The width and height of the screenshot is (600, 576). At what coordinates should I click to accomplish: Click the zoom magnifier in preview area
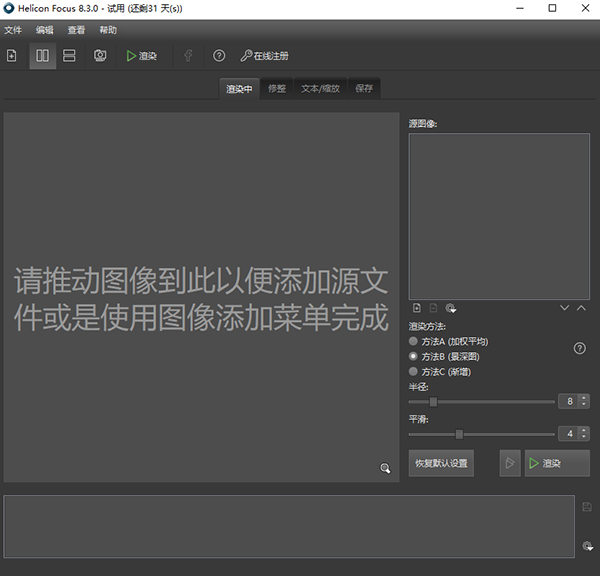385,468
